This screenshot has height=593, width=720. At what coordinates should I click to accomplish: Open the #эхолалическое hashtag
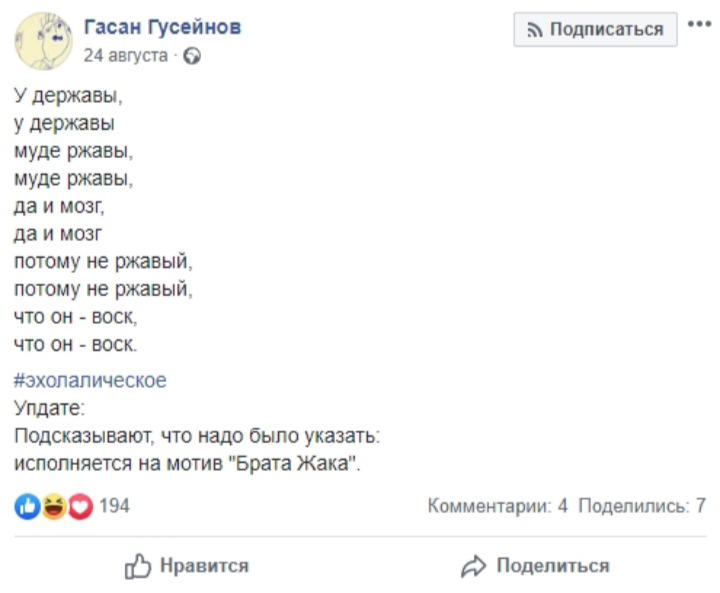coord(90,380)
